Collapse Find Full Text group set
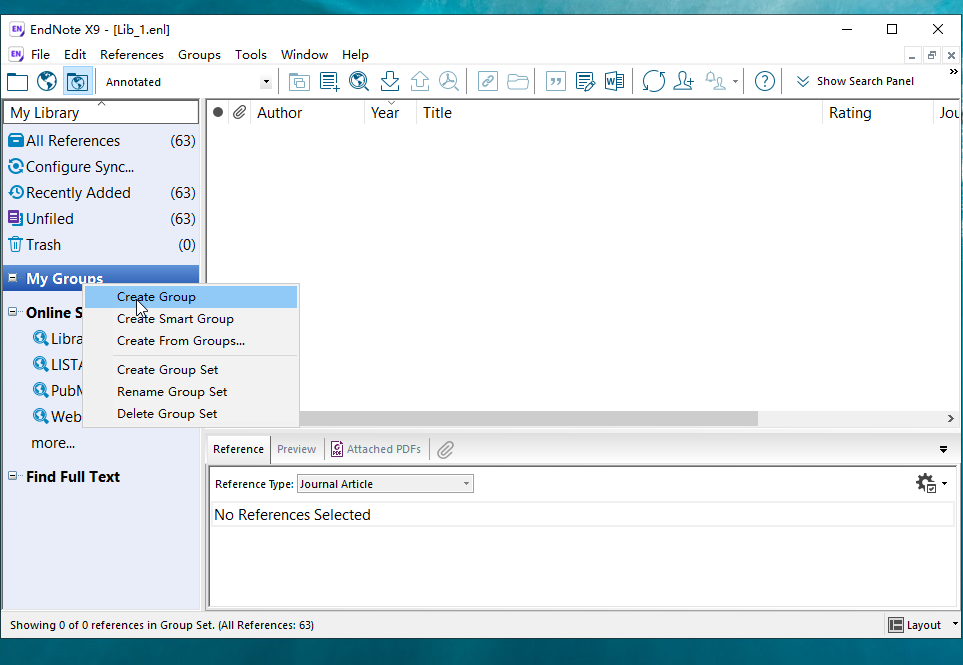Viewport: 963px width, 665px height. tap(12, 476)
